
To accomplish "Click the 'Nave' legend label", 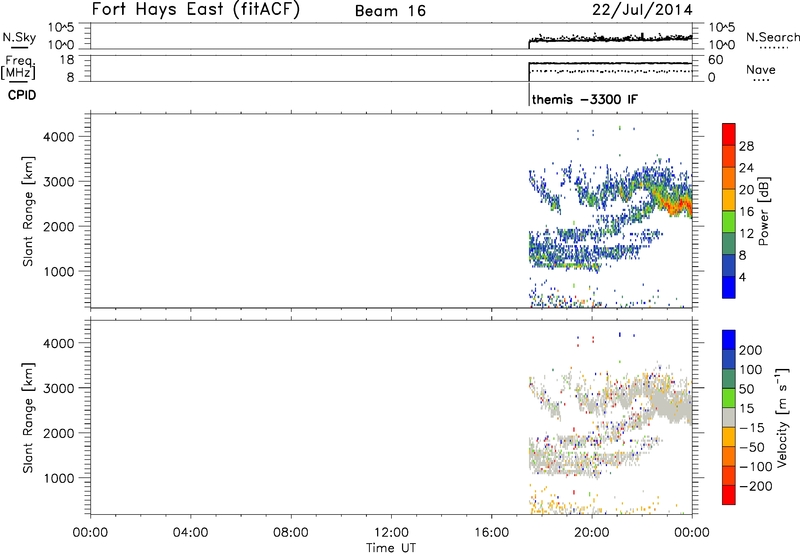I will [x=761, y=69].
